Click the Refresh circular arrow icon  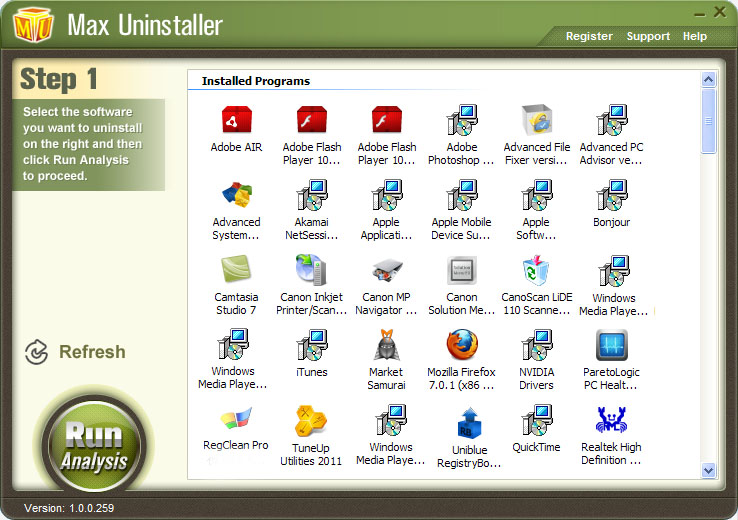[36, 352]
